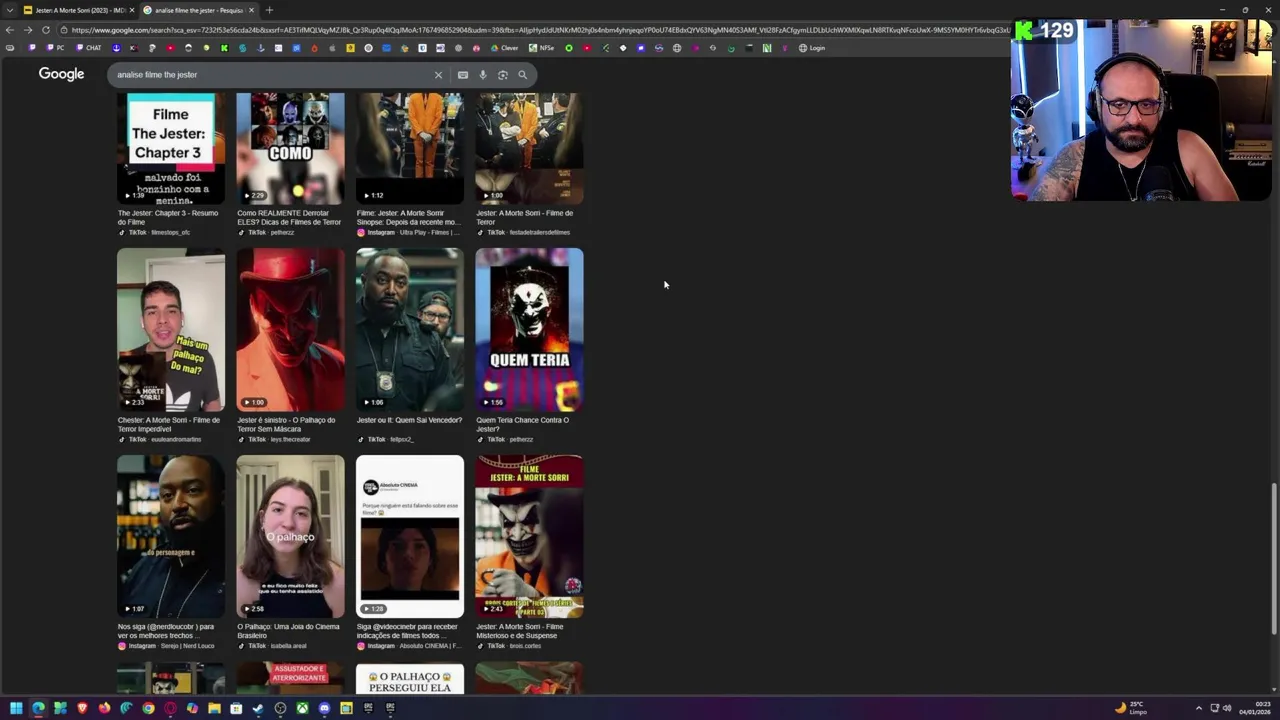
Task: Open Discord from the taskbar
Action: [x=324, y=709]
